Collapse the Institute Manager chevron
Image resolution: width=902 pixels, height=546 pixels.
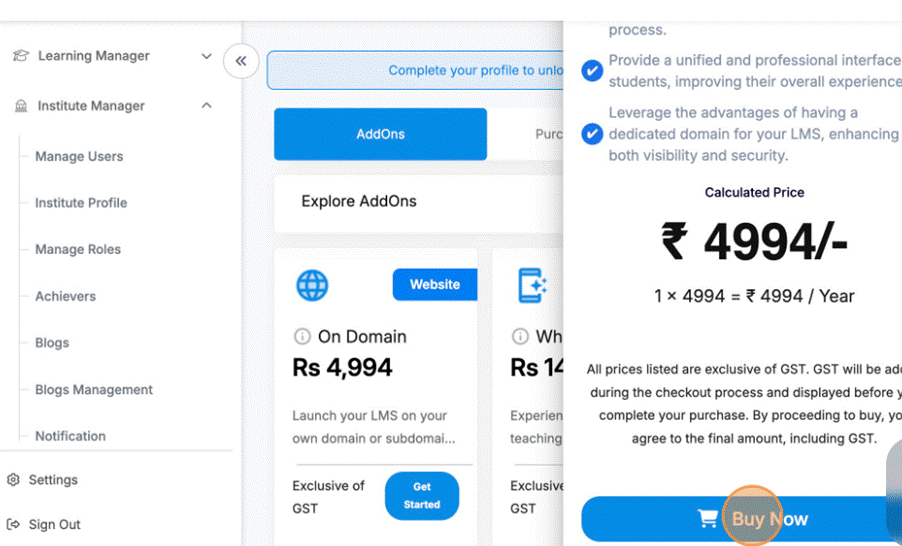pyautogui.click(x=206, y=106)
